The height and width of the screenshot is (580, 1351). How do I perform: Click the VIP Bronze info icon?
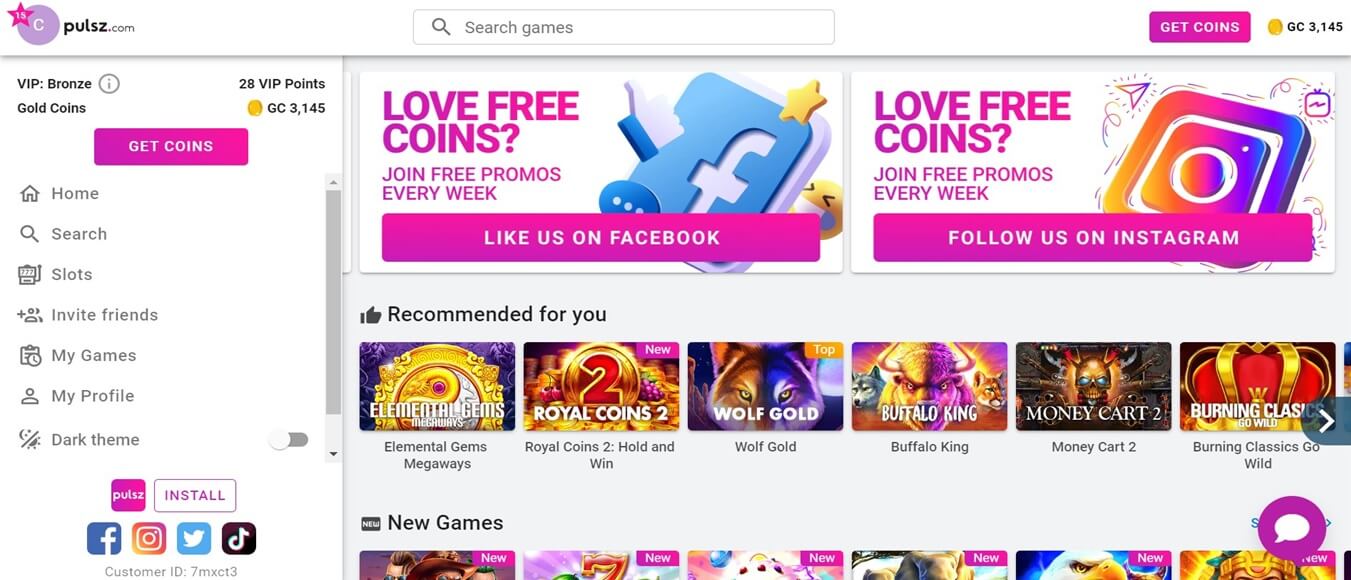(x=109, y=84)
